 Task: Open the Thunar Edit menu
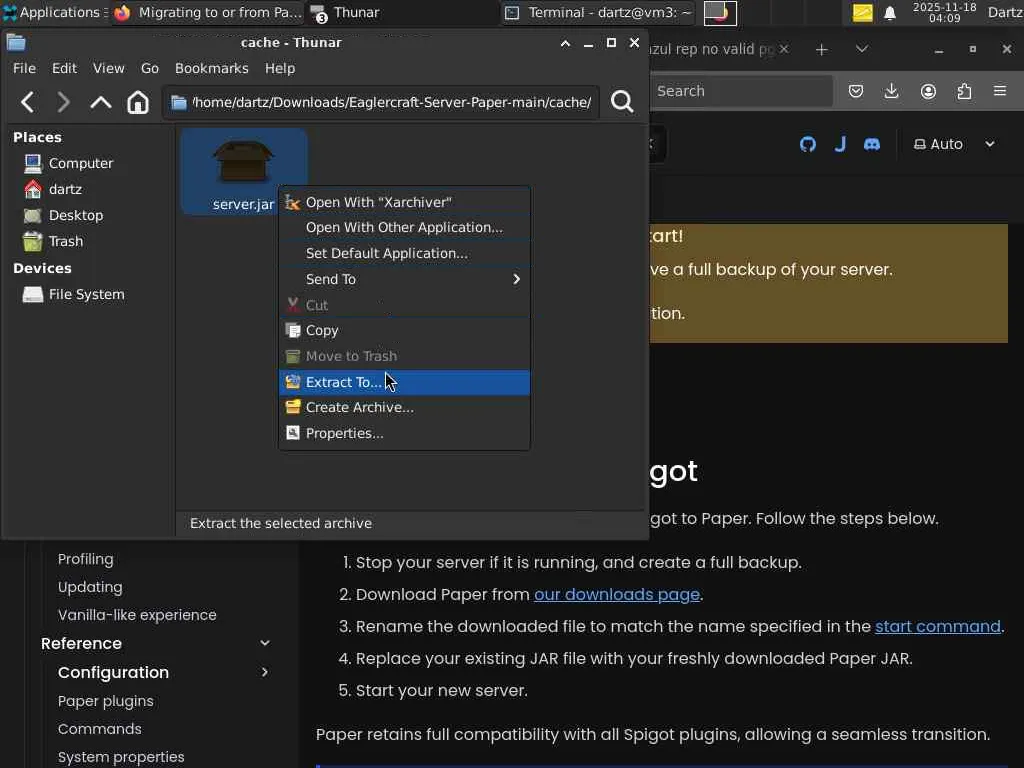click(x=64, y=68)
